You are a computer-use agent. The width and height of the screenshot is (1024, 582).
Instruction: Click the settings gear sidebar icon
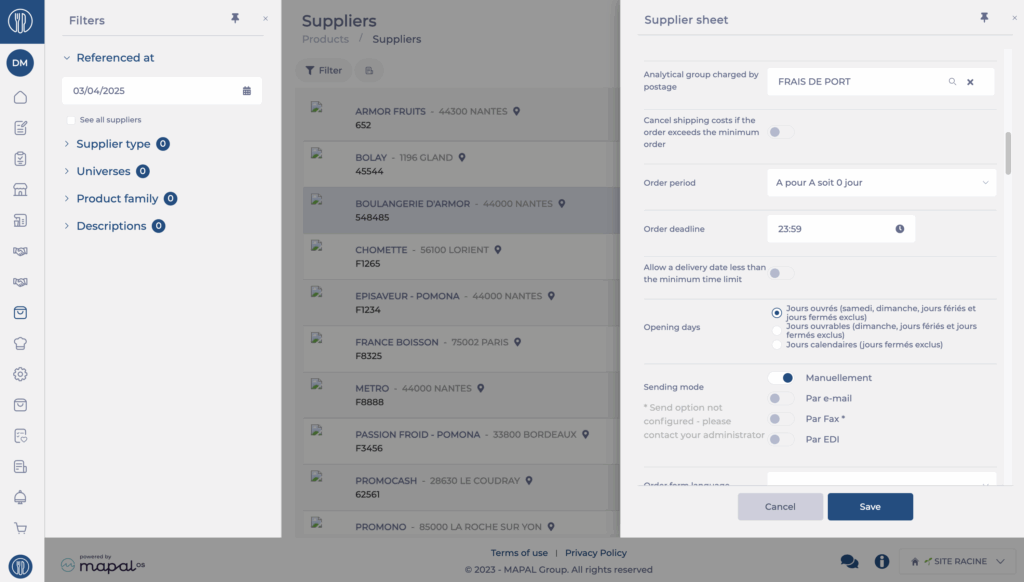click(20, 374)
